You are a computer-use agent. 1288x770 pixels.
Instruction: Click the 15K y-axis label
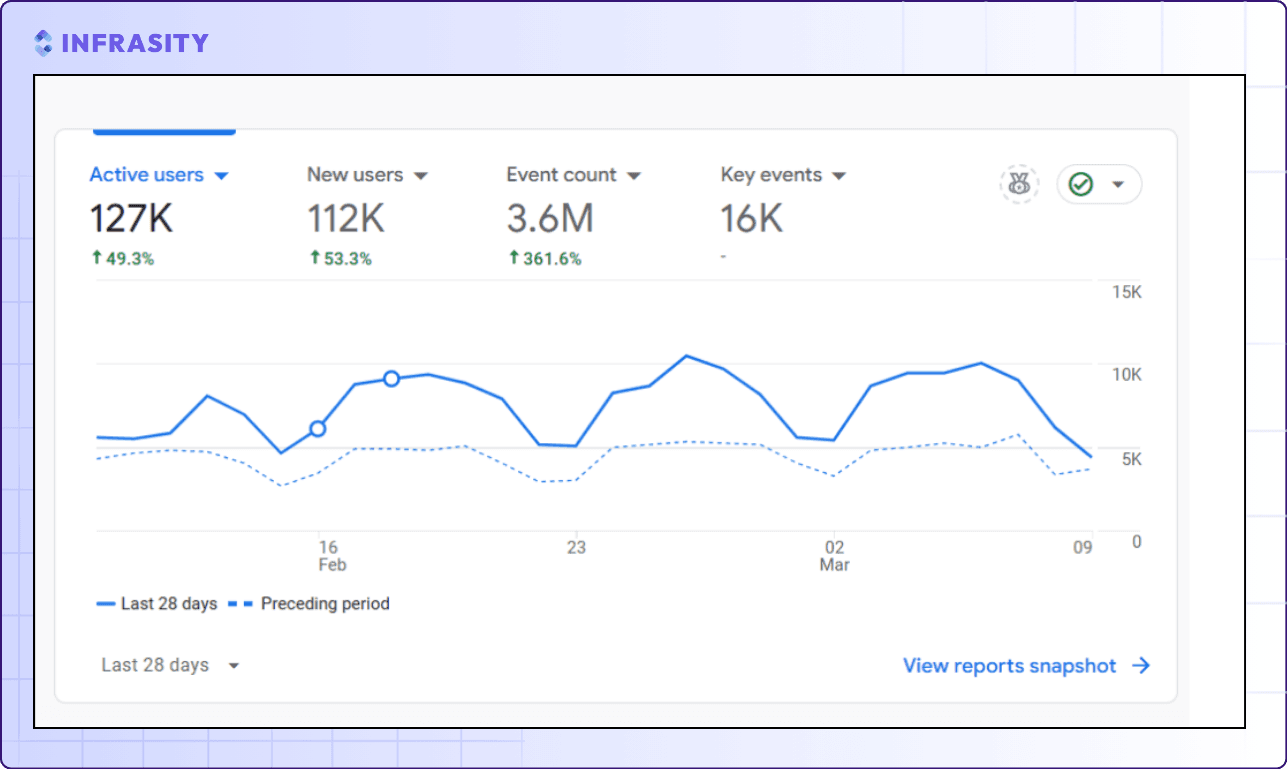coord(1126,292)
